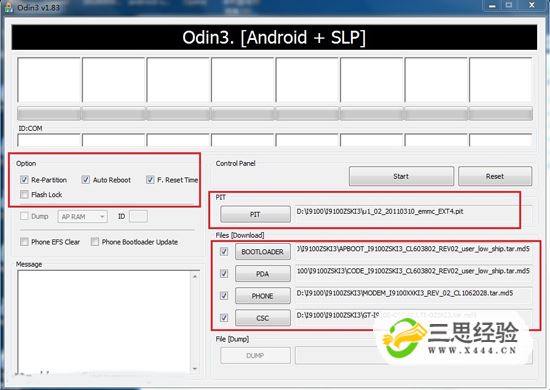550x390 pixels.
Task: Click the first ID:COM port field
Action: [49, 140]
